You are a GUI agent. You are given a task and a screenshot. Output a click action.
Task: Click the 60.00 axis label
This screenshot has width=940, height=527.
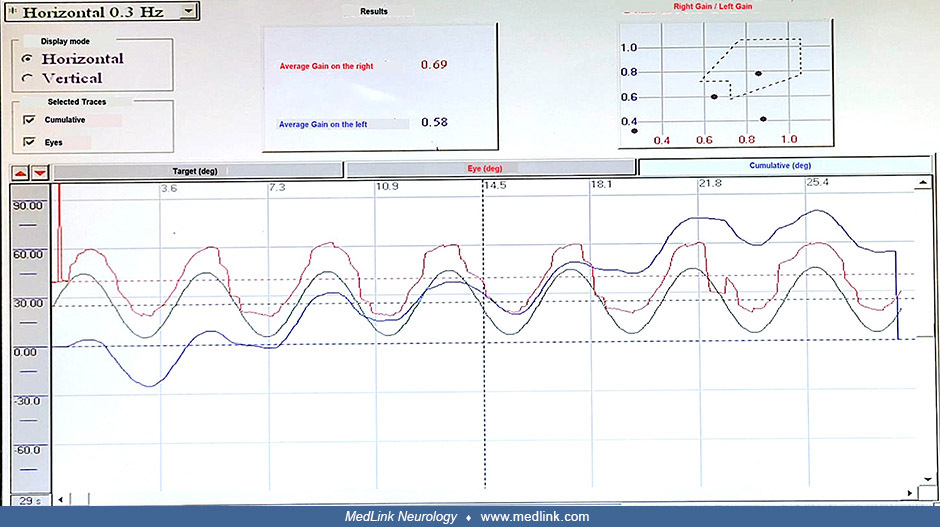pyautogui.click(x=28, y=254)
